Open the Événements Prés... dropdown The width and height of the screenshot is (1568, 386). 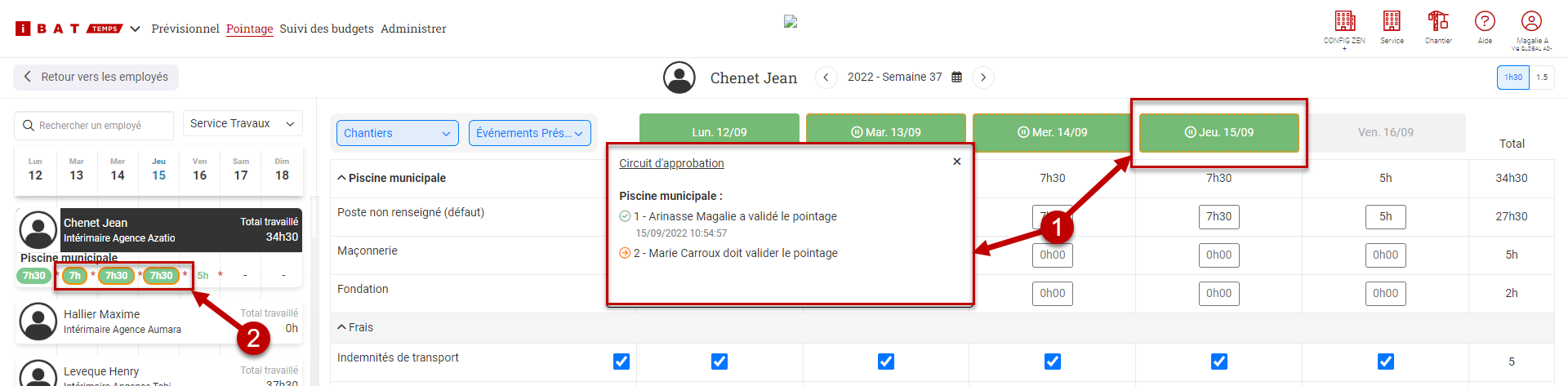529,133
